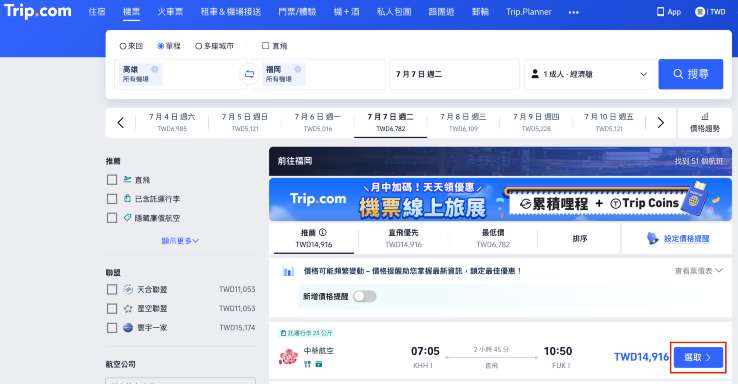Image resolution: width=738 pixels, height=384 pixels.
Task: Expand 查看票價表 fare table
Action: 698,271
